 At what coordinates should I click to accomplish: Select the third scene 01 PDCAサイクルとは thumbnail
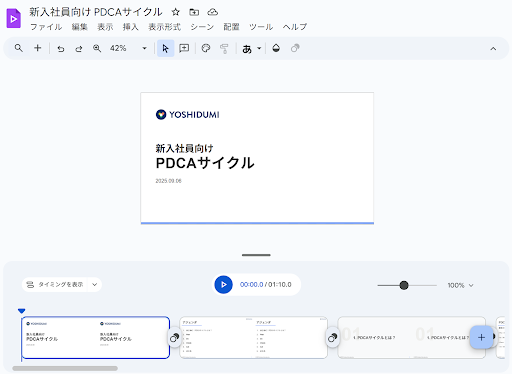(x=412, y=337)
